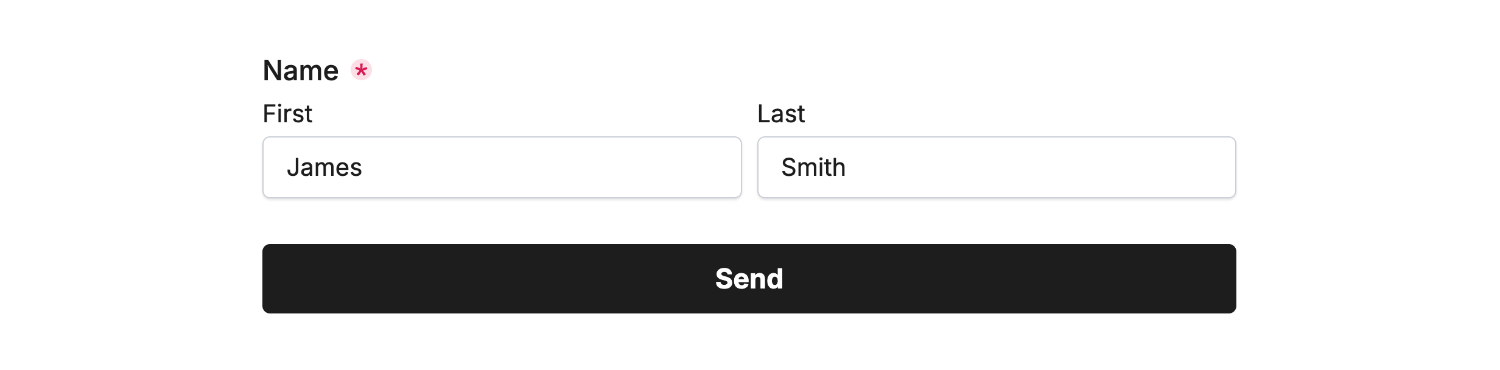
Task: Select the field containing Smith
Action: pos(997,167)
